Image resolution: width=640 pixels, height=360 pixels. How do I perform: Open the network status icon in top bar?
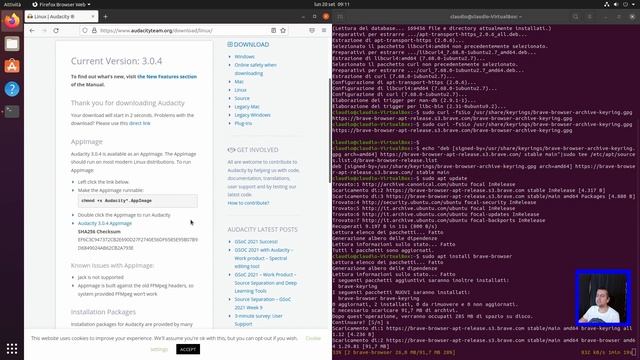[607, 4]
